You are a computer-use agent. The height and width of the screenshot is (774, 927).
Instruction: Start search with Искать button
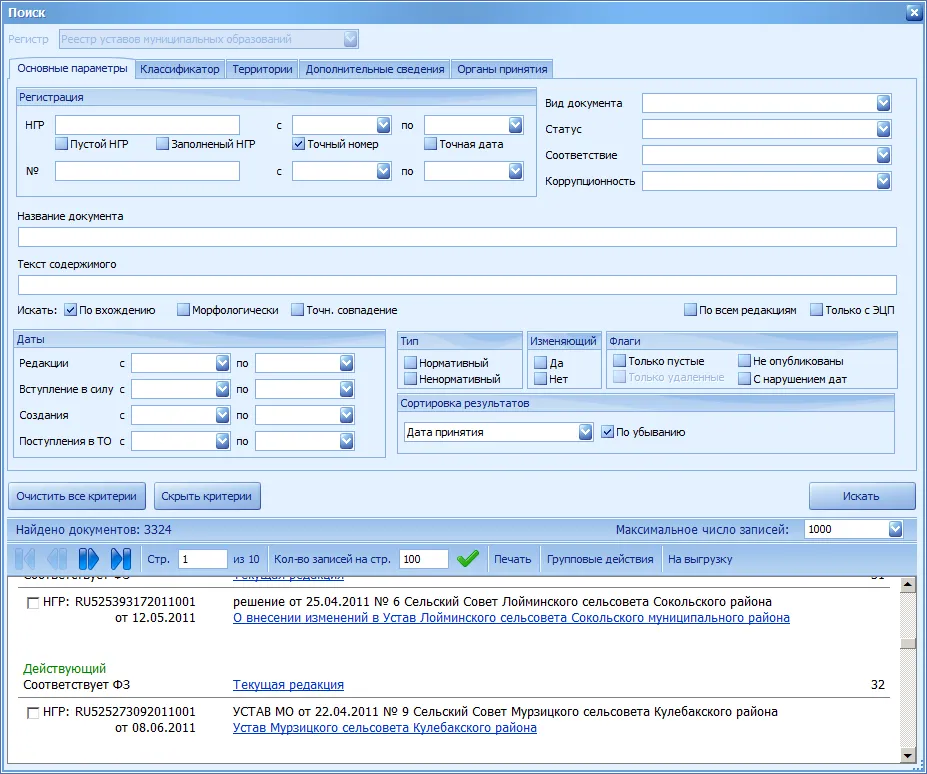[861, 496]
